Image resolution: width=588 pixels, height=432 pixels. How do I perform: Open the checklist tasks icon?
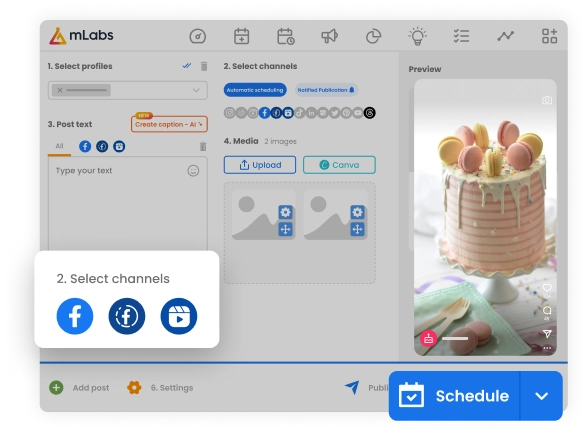[461, 36]
